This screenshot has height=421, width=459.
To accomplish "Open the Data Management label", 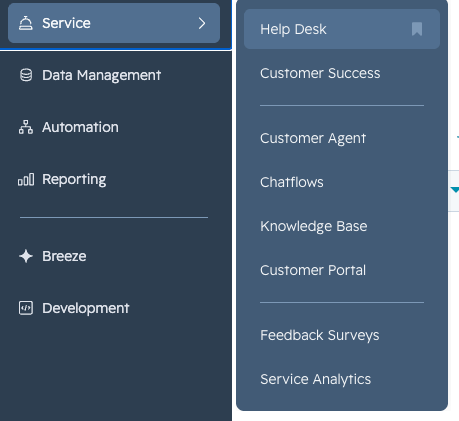I will 101,75.
